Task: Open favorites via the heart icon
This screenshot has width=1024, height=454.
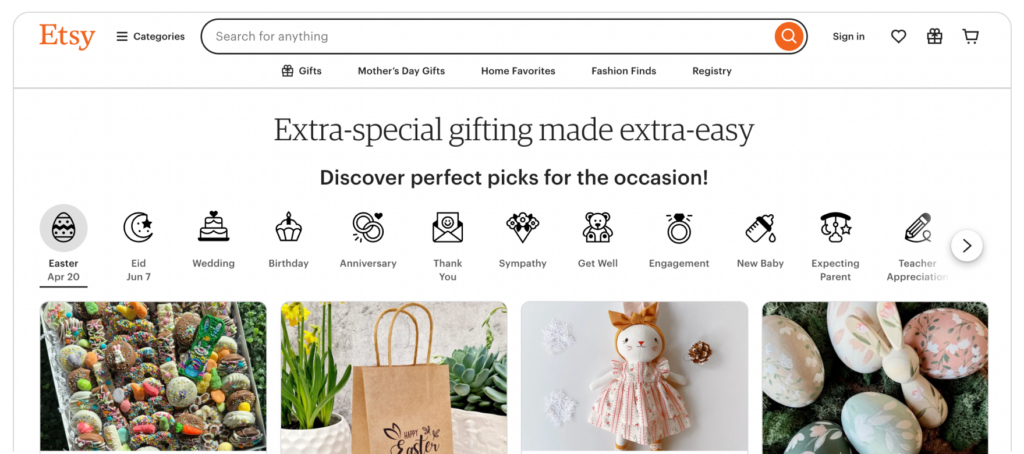Action: pyautogui.click(x=899, y=37)
